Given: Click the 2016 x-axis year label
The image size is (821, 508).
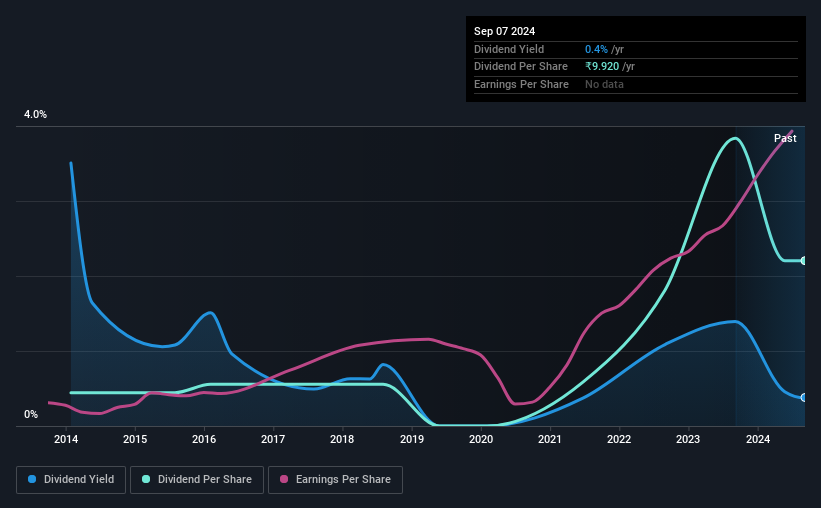Looking at the screenshot, I should 204,439.
